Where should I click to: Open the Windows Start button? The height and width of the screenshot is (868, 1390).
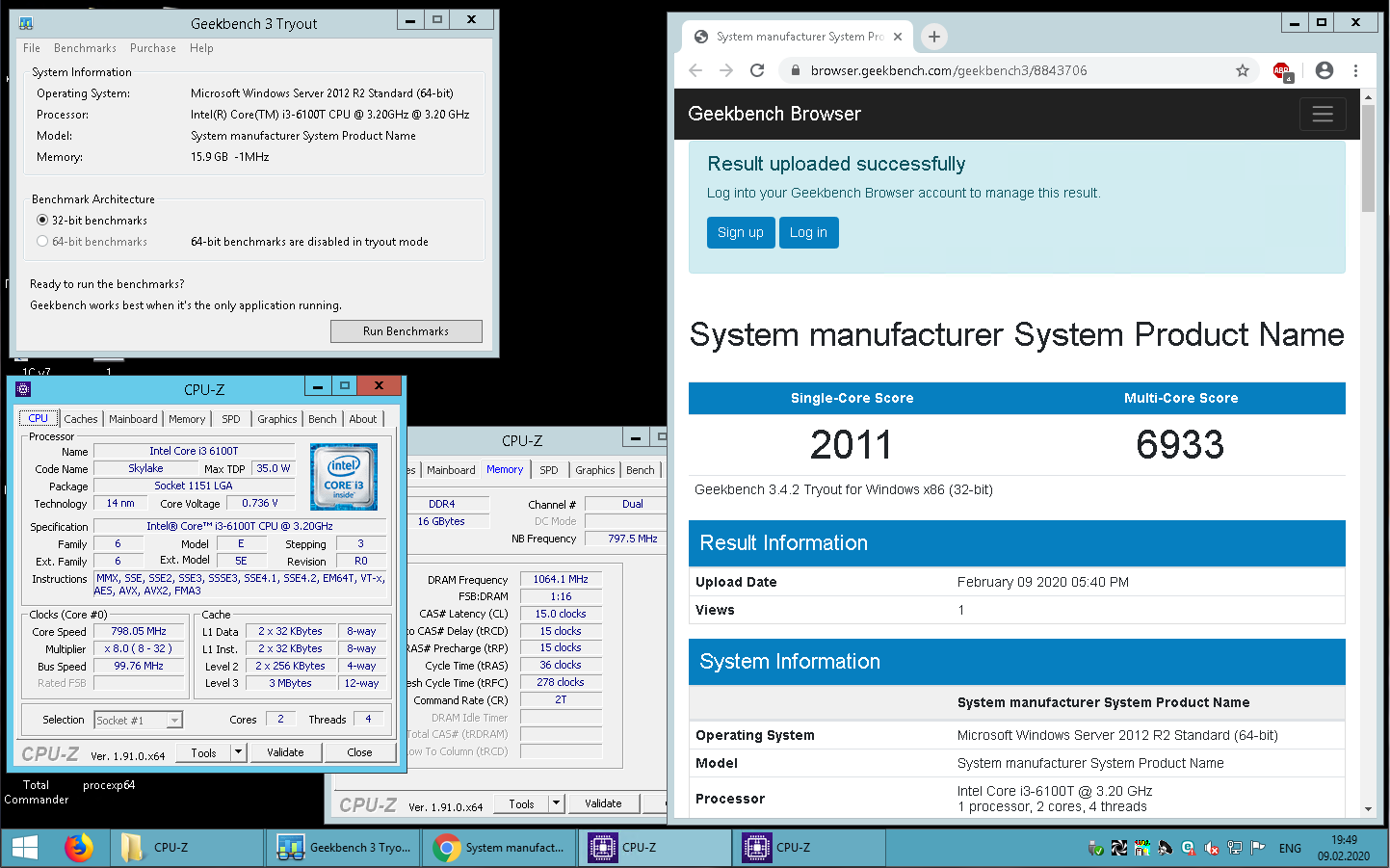pos(24,848)
